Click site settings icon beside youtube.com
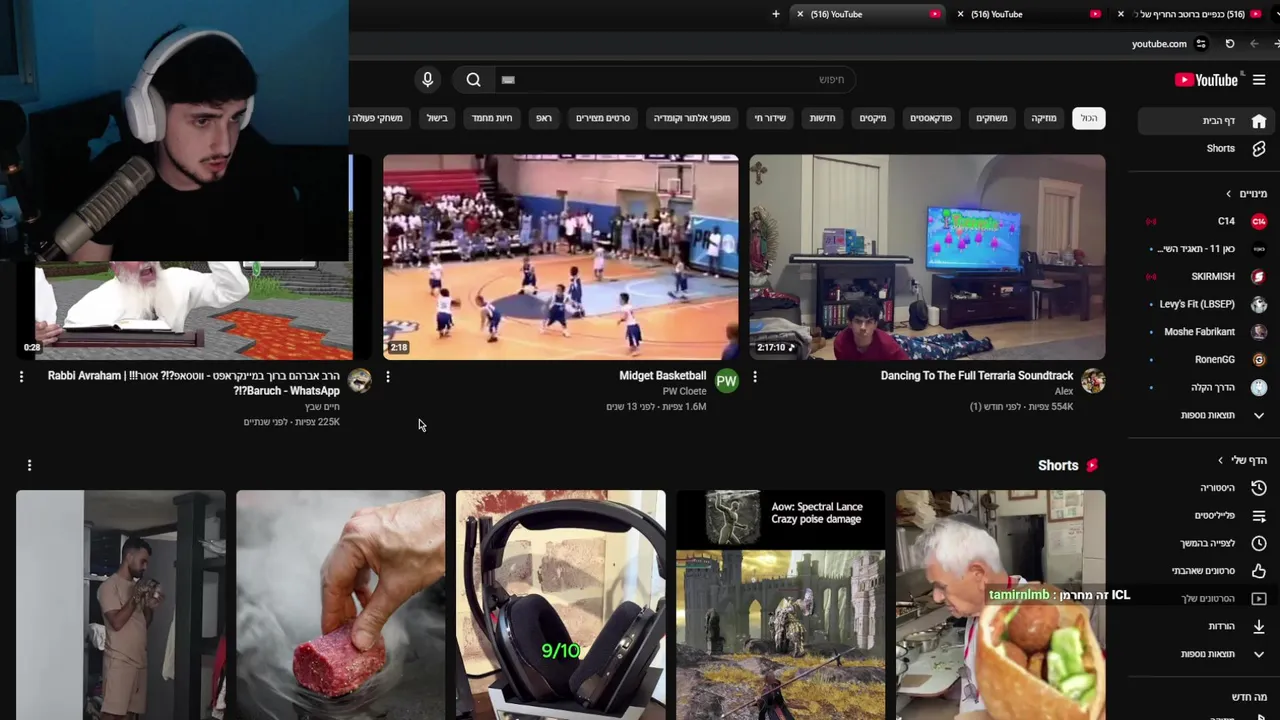 (x=1201, y=44)
